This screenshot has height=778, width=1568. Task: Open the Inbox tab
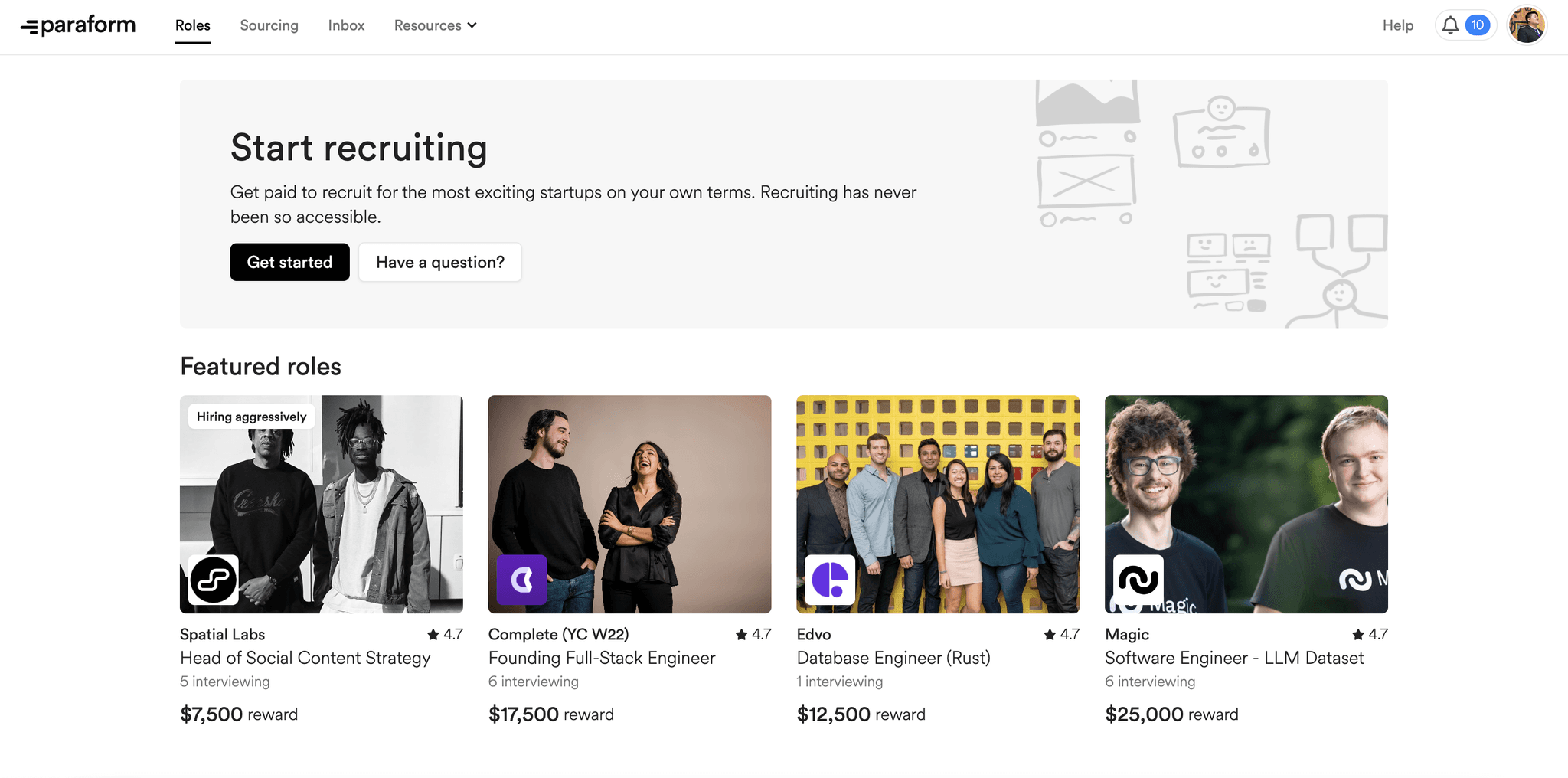tap(346, 25)
